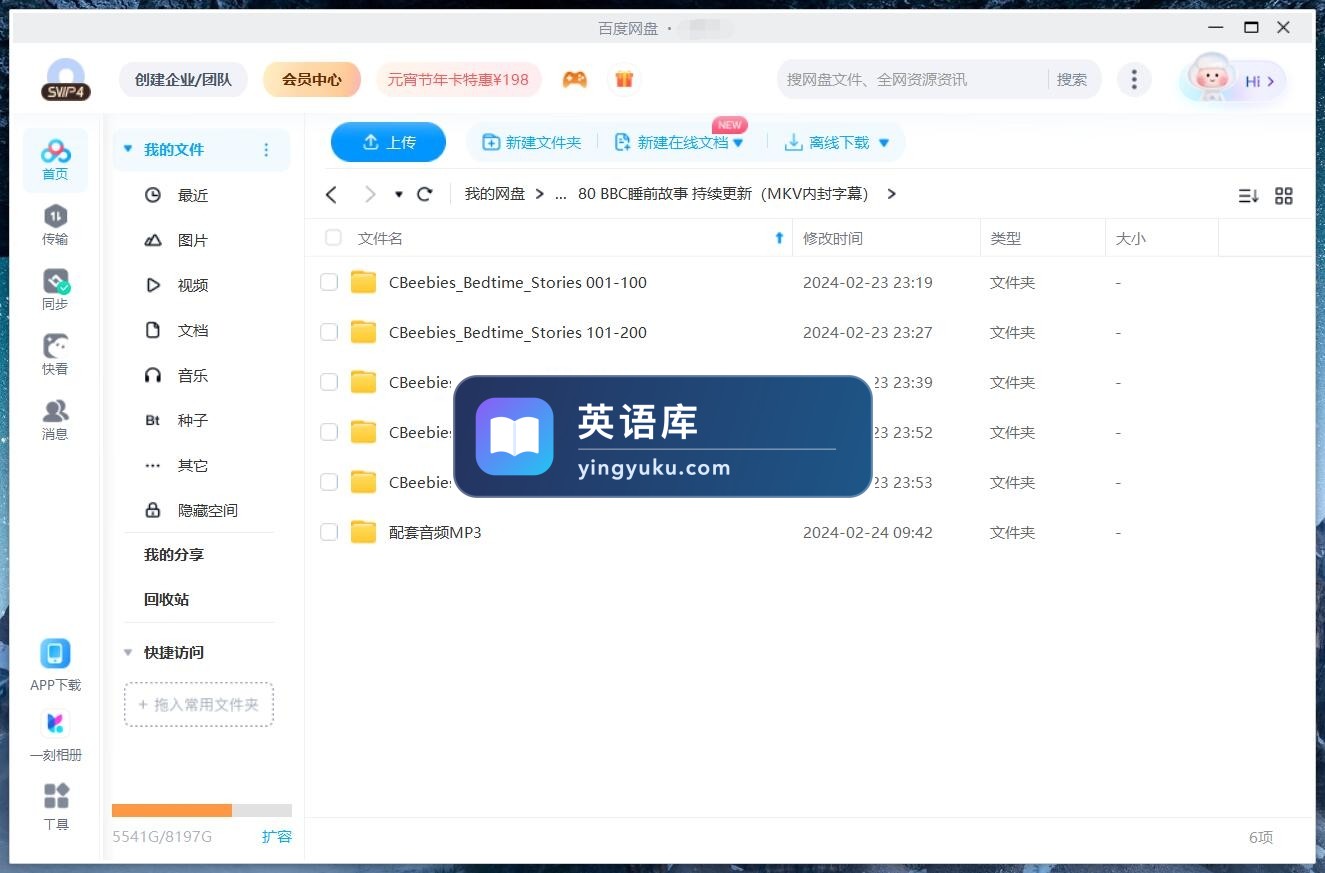This screenshot has width=1325, height=873.
Task: Click folder icon of 配套音频MP3
Action: click(363, 532)
